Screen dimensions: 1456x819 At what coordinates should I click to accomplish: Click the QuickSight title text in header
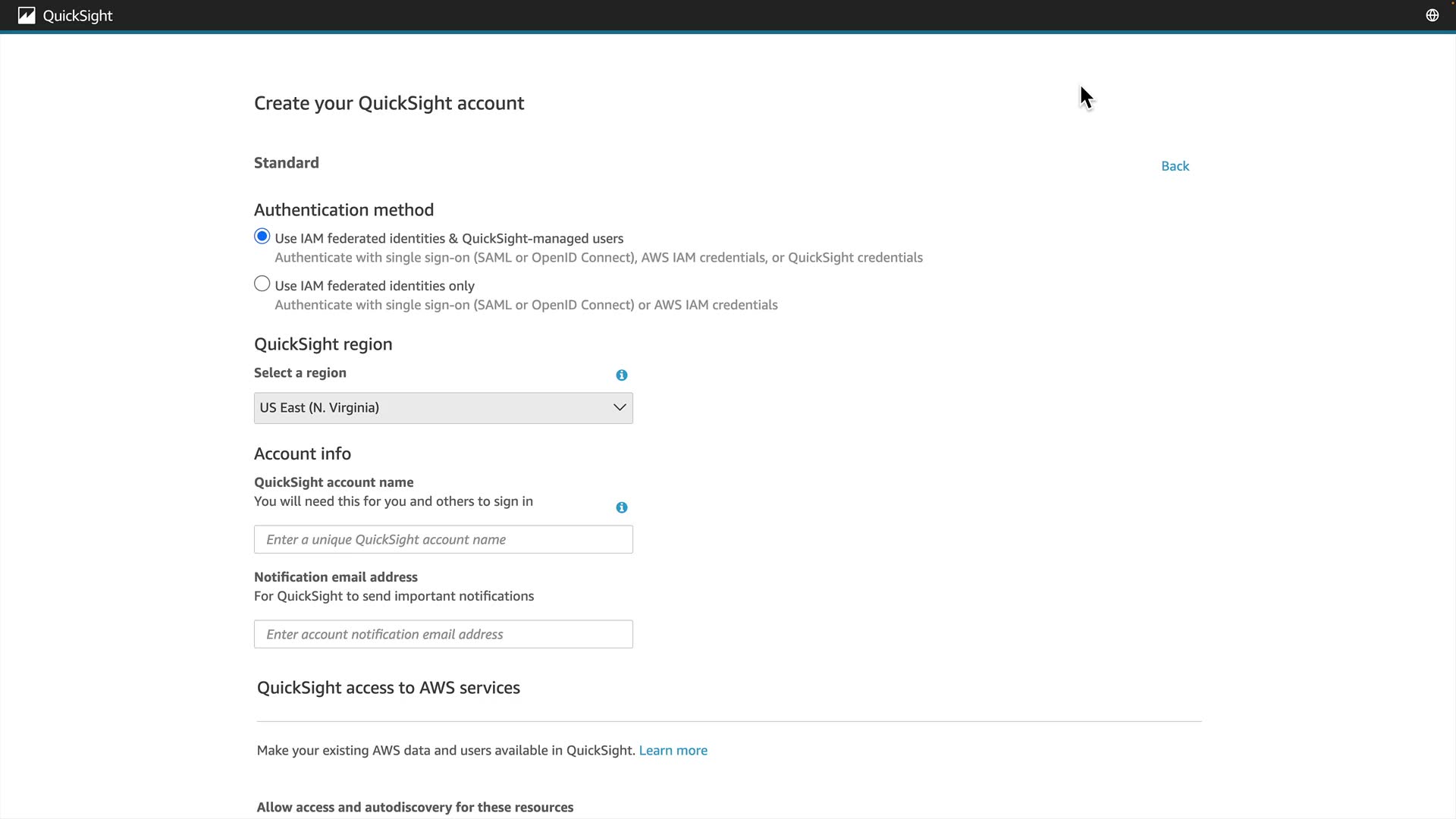point(77,16)
